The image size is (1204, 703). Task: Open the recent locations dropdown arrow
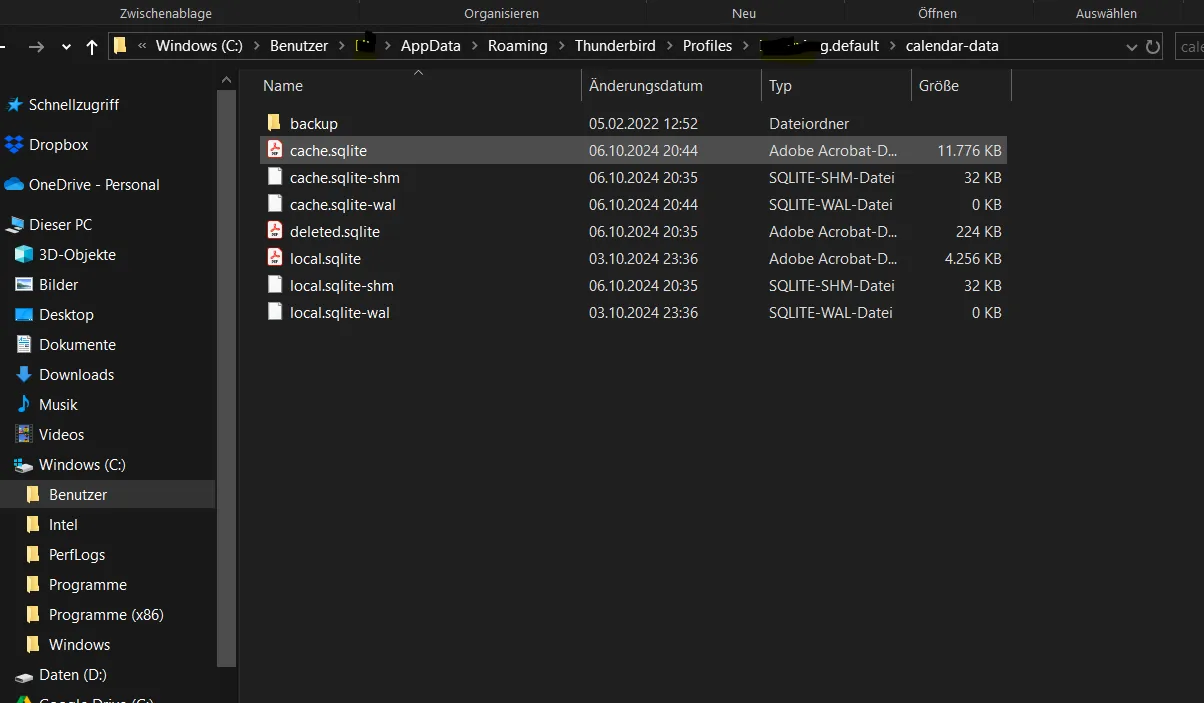point(66,47)
